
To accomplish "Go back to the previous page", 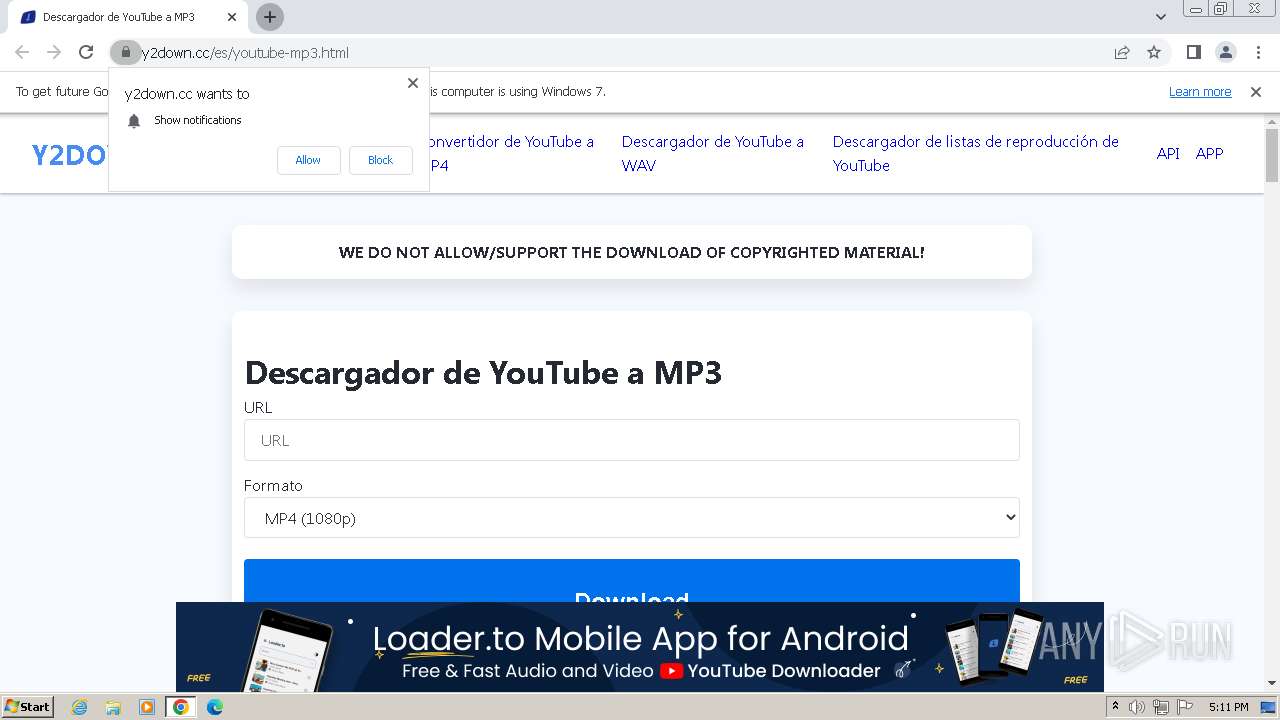I will (22, 52).
